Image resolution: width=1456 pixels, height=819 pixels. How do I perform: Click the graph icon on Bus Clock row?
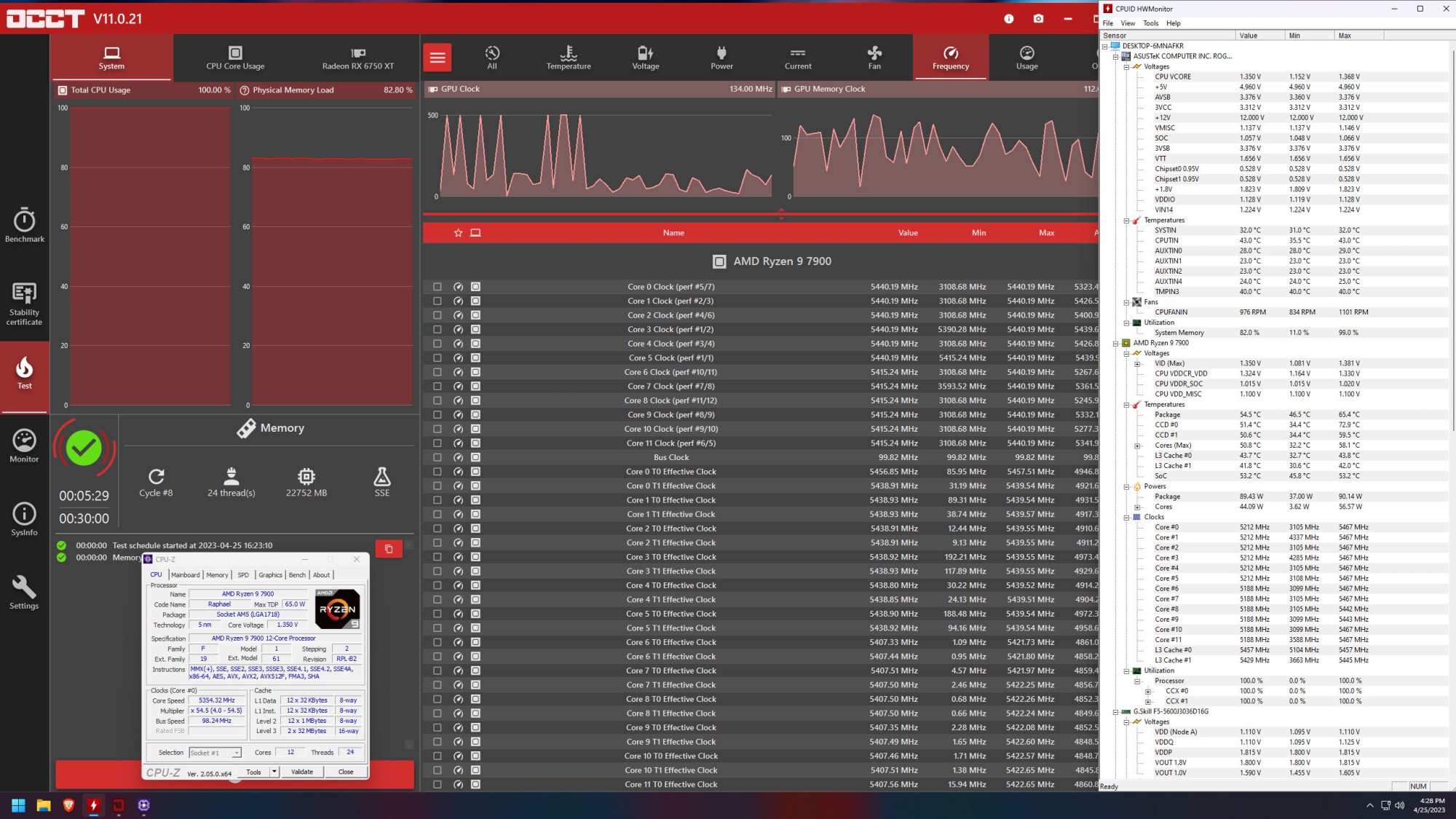[x=458, y=457]
